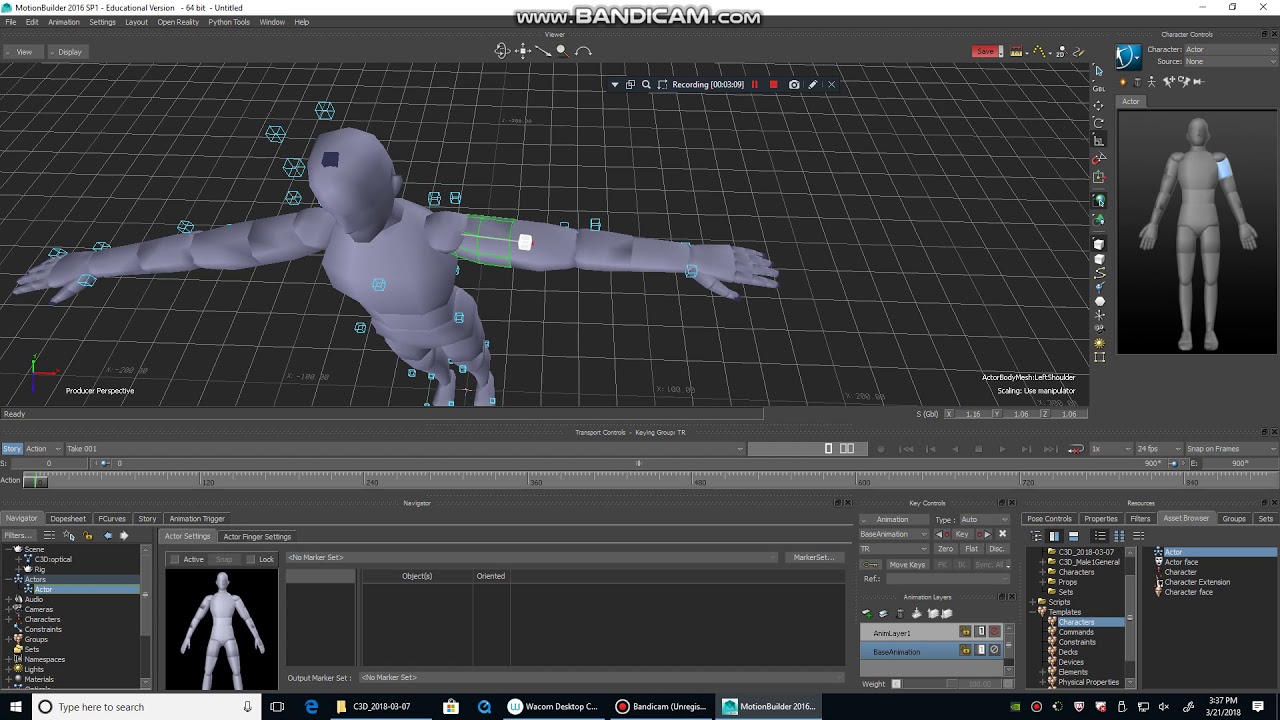Toggle lock on AnimLayer1

[x=965, y=632]
